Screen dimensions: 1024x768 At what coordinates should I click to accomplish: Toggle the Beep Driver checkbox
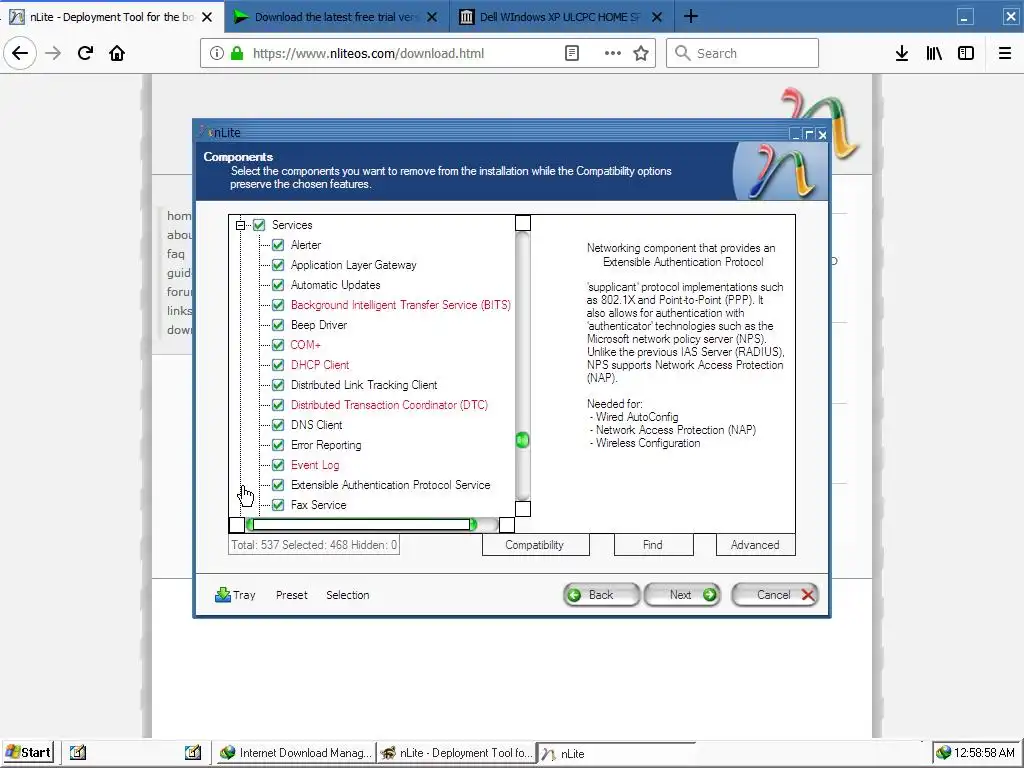point(278,325)
